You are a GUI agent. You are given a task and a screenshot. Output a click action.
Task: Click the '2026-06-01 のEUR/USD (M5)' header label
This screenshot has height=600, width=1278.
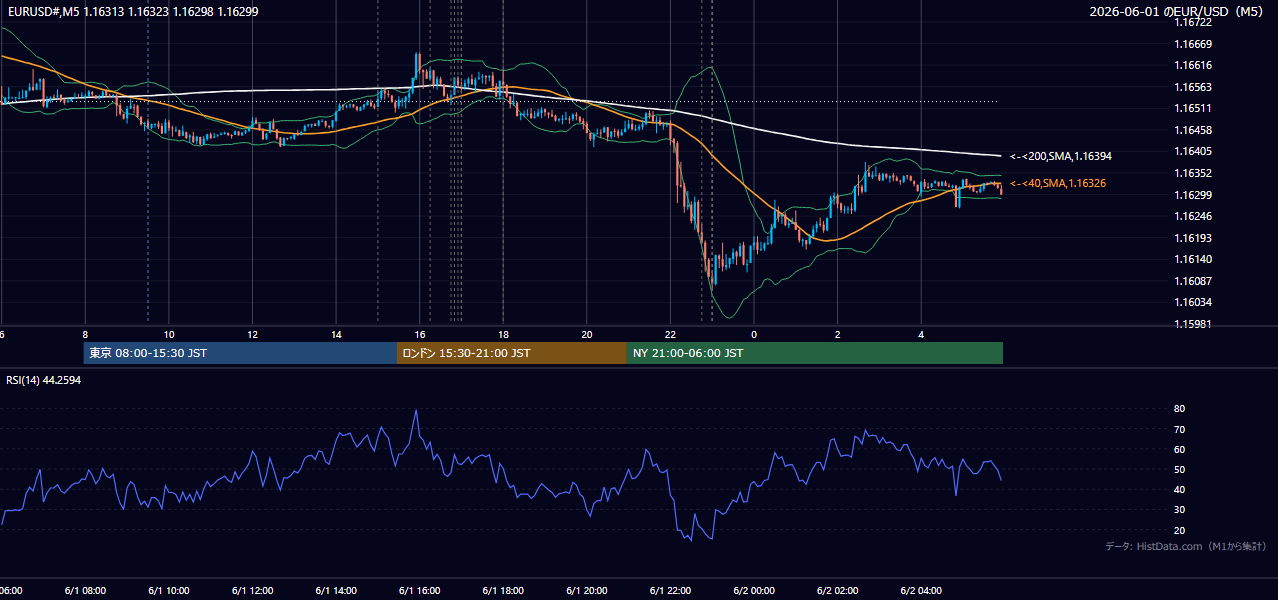pos(1177,11)
